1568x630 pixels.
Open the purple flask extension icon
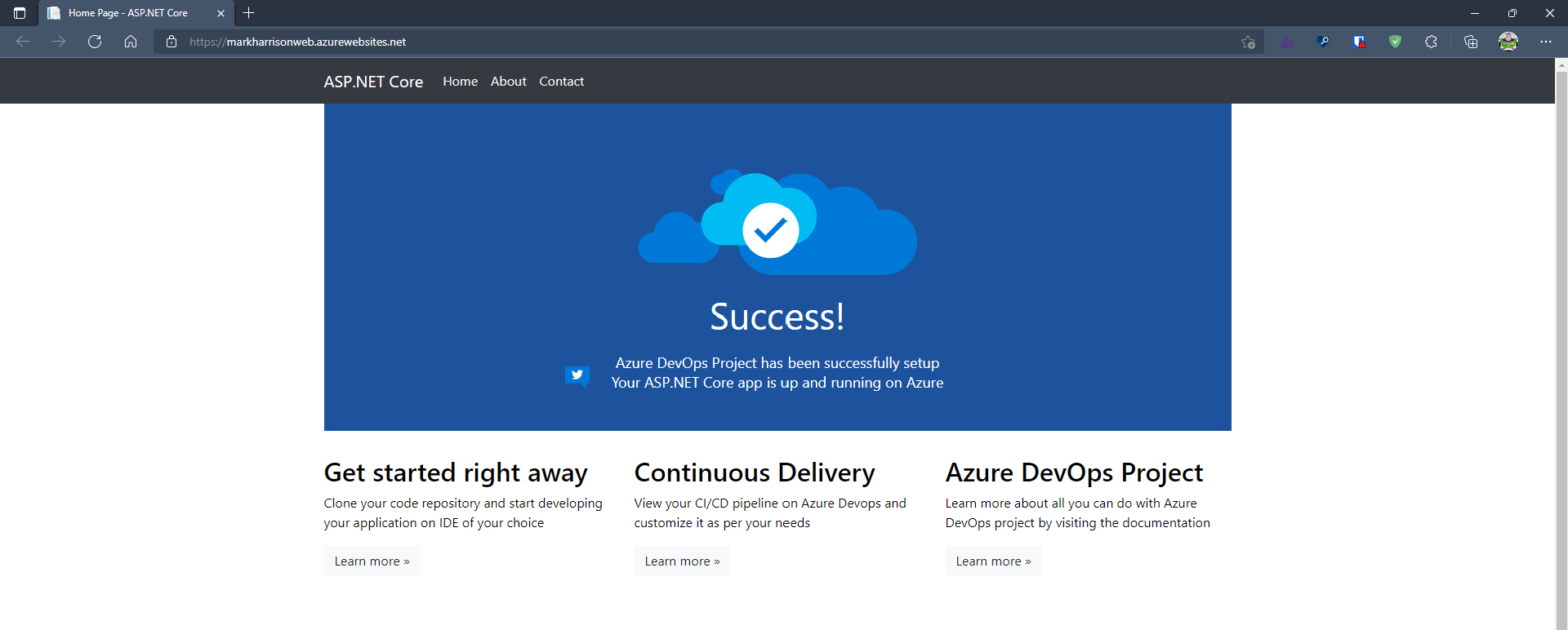click(1287, 42)
